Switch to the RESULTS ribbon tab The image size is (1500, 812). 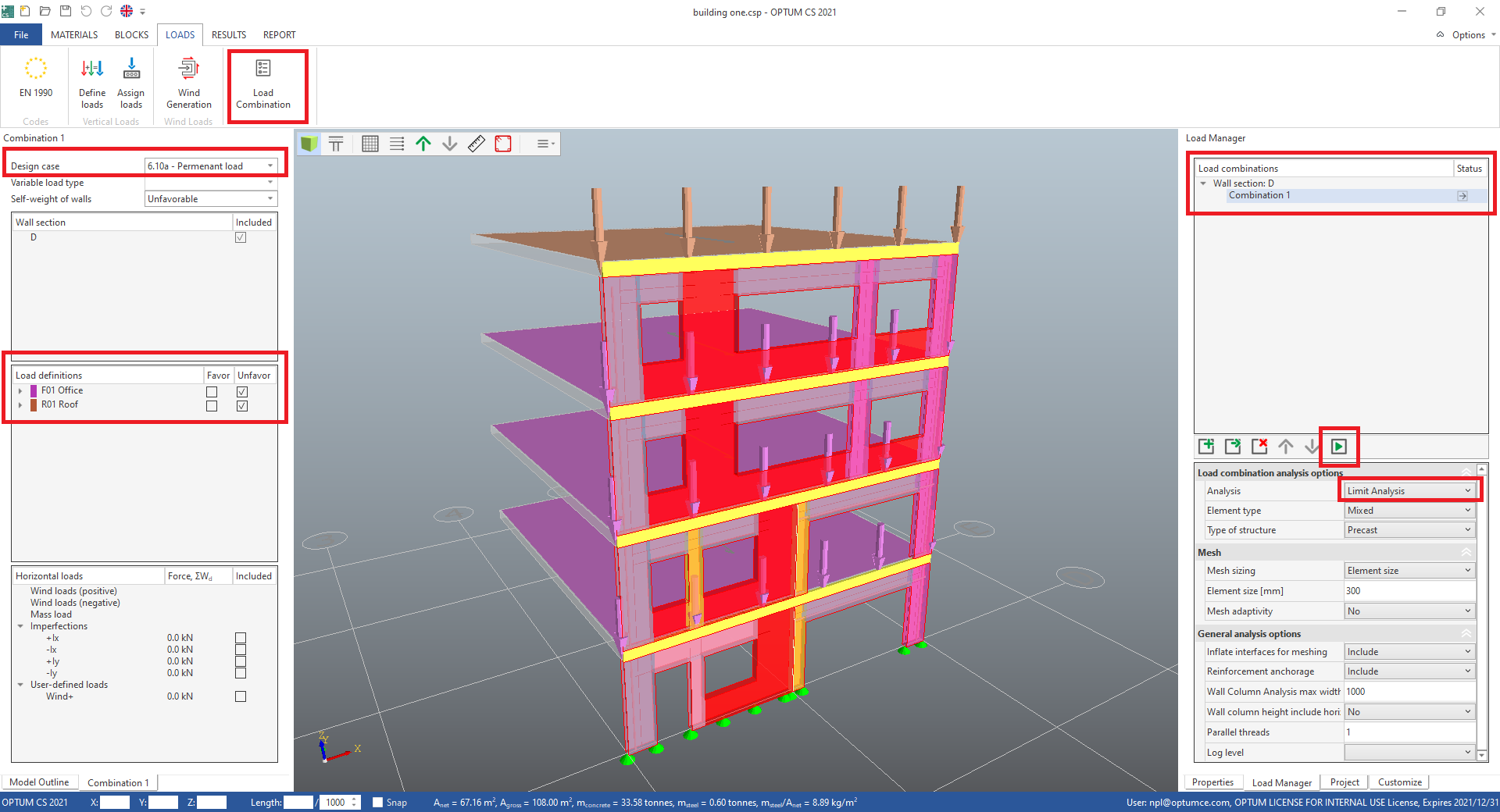click(229, 35)
